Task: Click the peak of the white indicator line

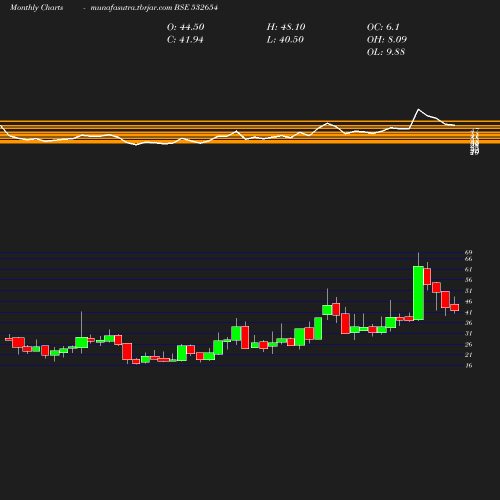Action: 419,109
